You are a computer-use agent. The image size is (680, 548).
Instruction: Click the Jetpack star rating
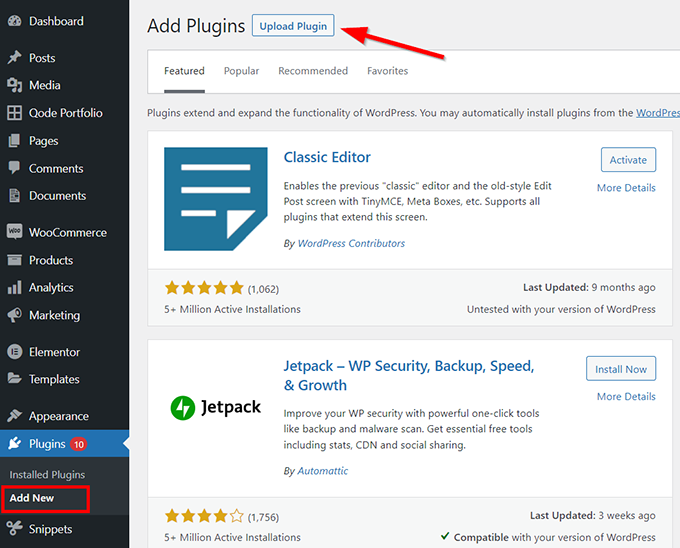point(204,516)
